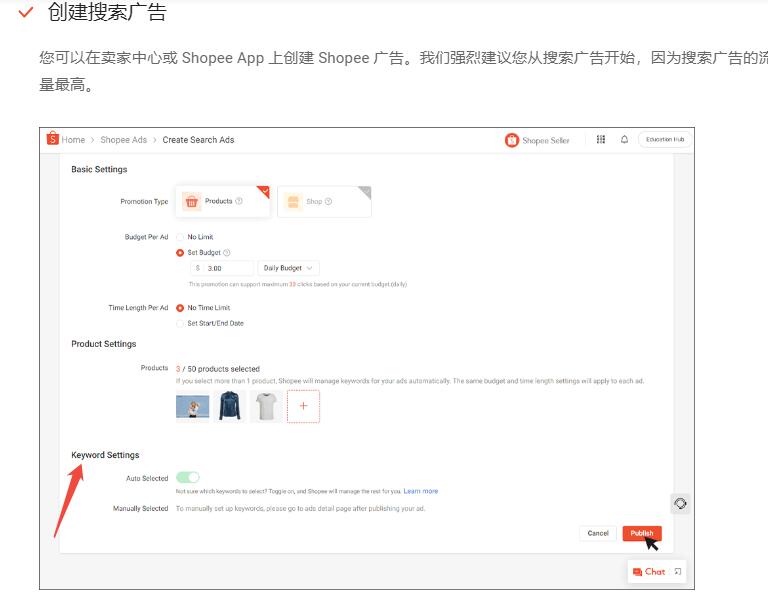This screenshot has height=613, width=768.
Task: Click the help icon next to Shop
Action: pos(329,201)
